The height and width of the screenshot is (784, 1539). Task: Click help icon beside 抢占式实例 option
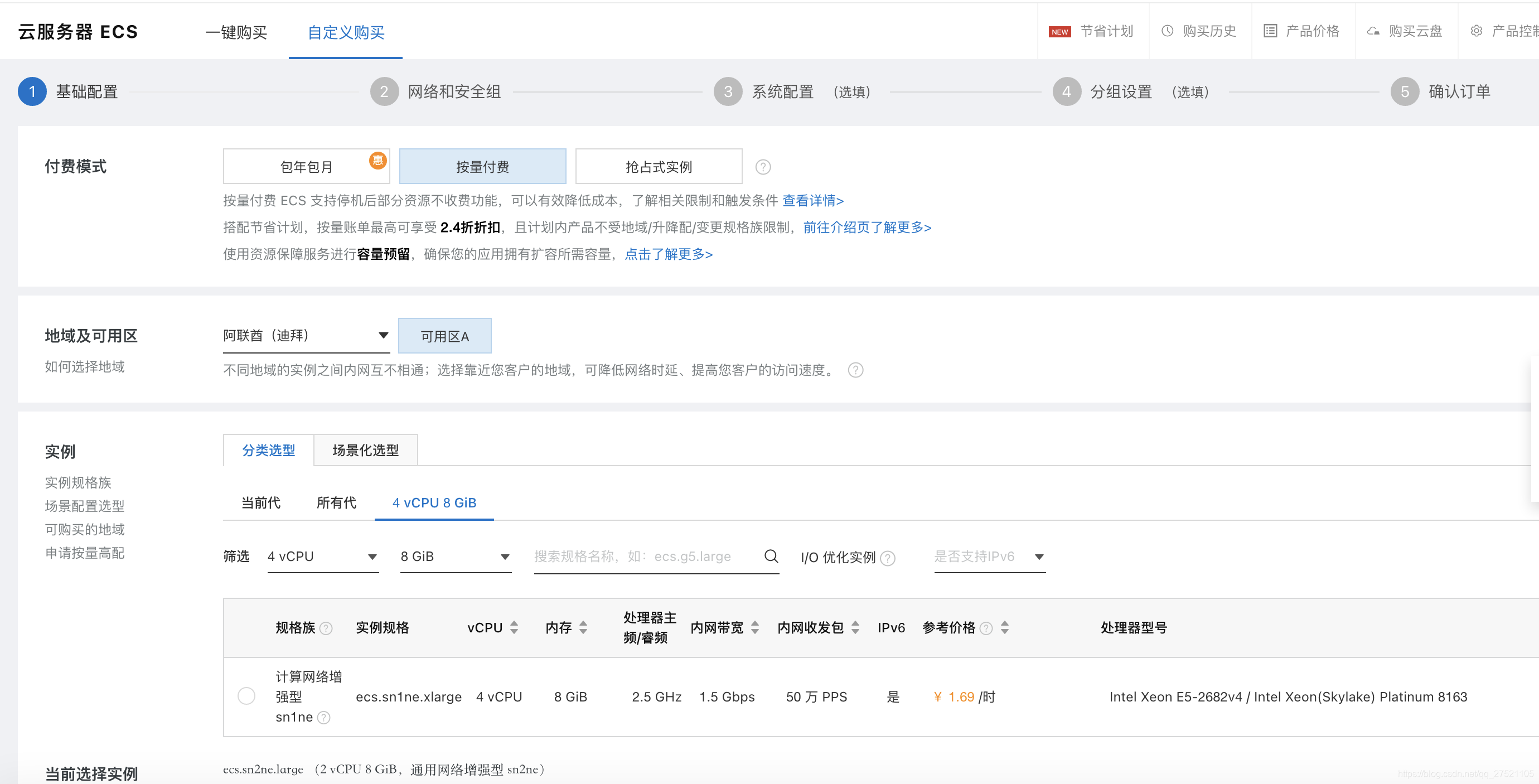[x=763, y=167]
